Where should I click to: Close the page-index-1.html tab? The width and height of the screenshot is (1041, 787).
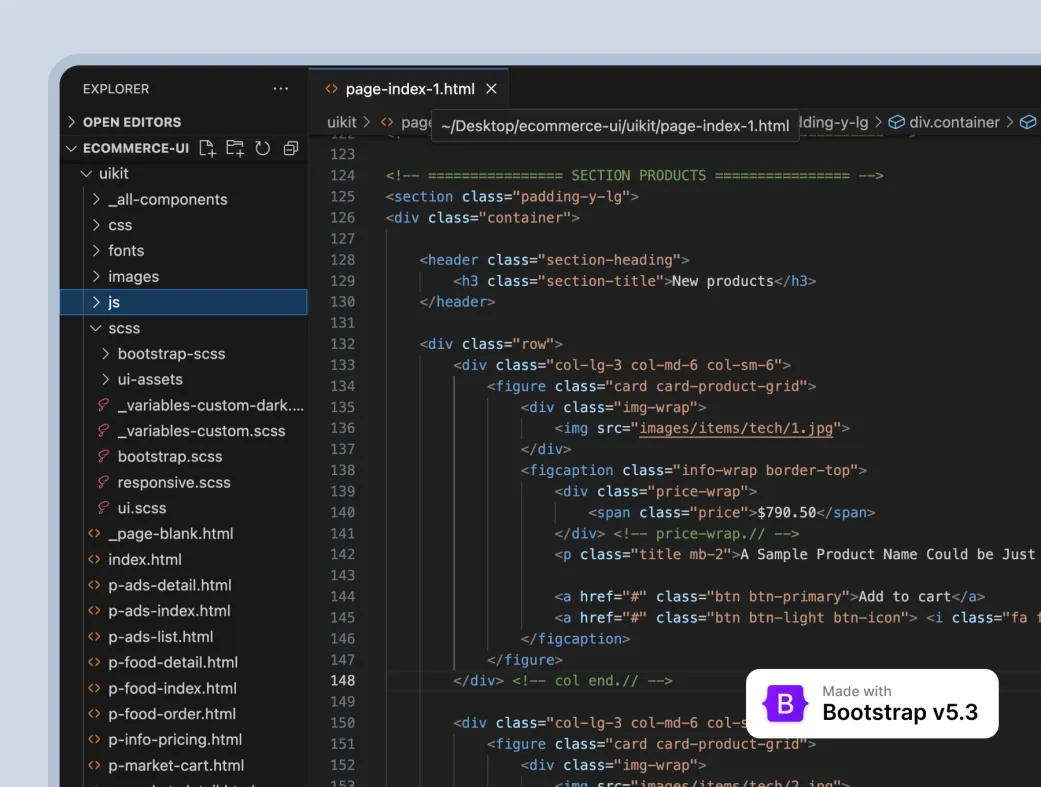point(491,89)
